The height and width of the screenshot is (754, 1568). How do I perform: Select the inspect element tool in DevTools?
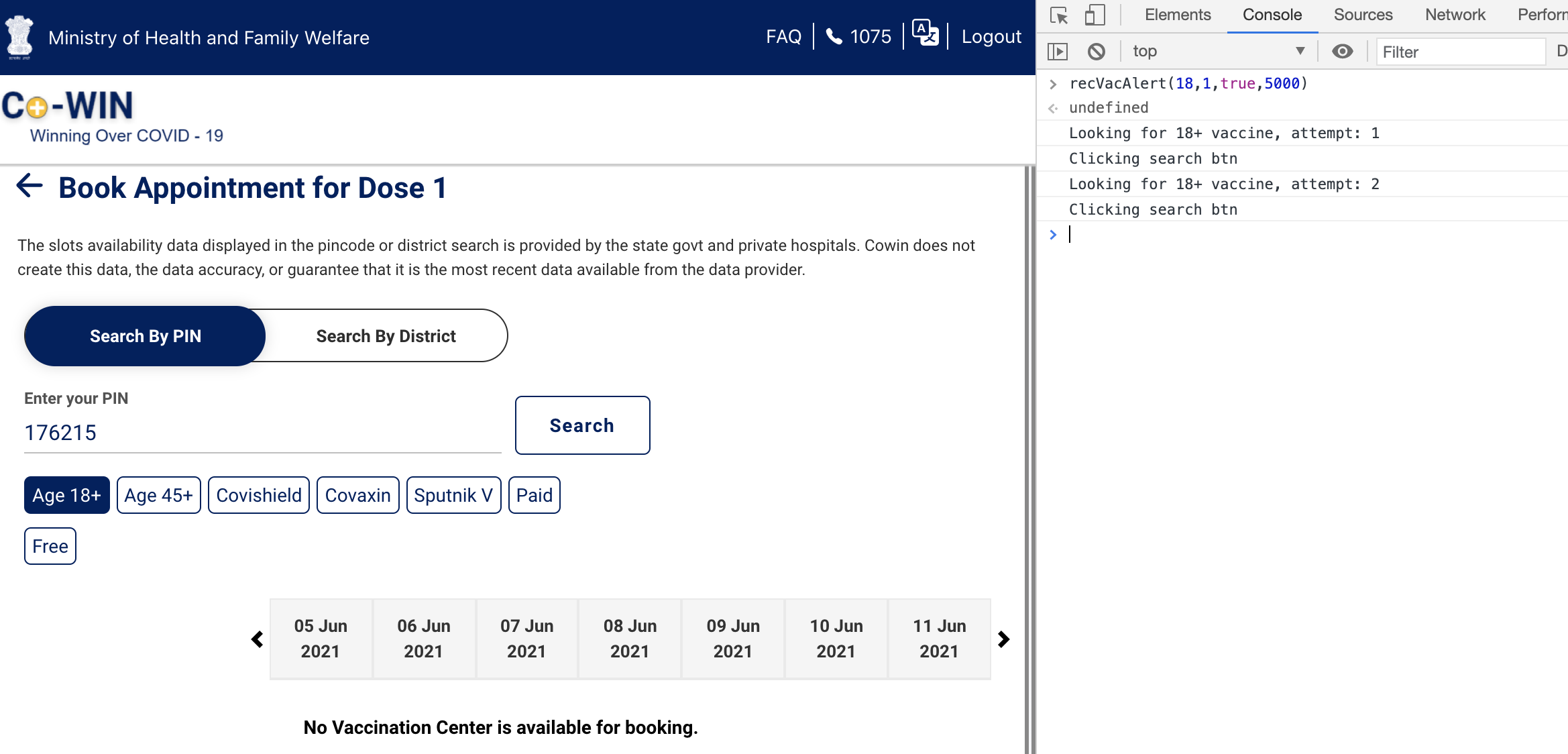tap(1058, 15)
